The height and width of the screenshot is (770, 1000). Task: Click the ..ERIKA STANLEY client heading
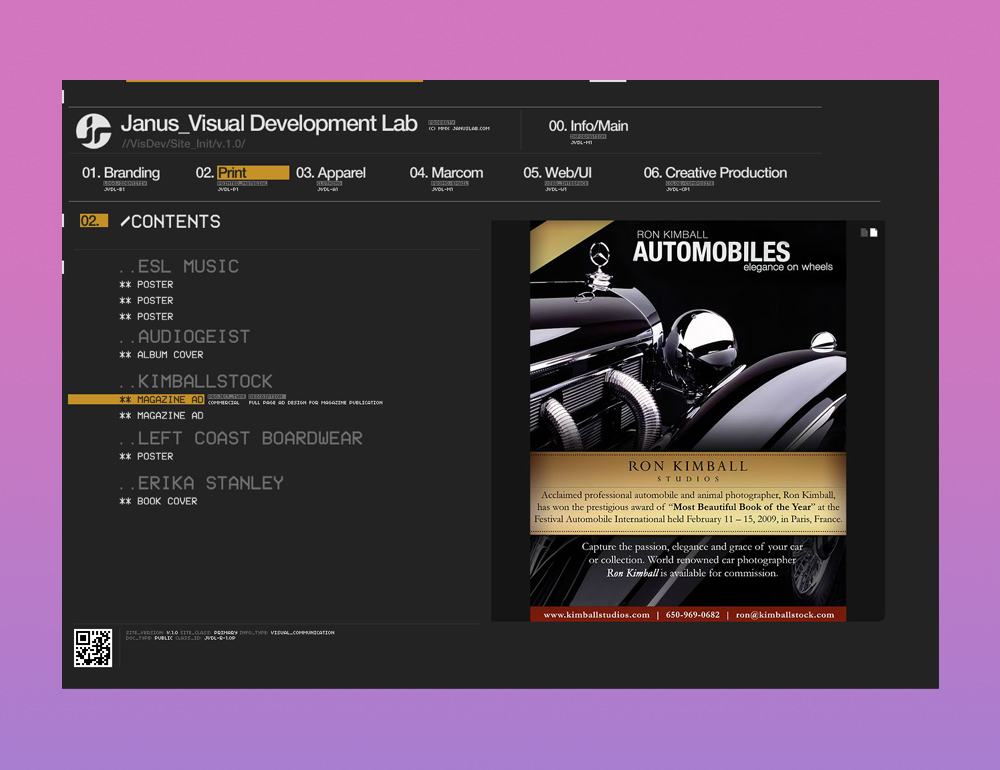point(201,483)
